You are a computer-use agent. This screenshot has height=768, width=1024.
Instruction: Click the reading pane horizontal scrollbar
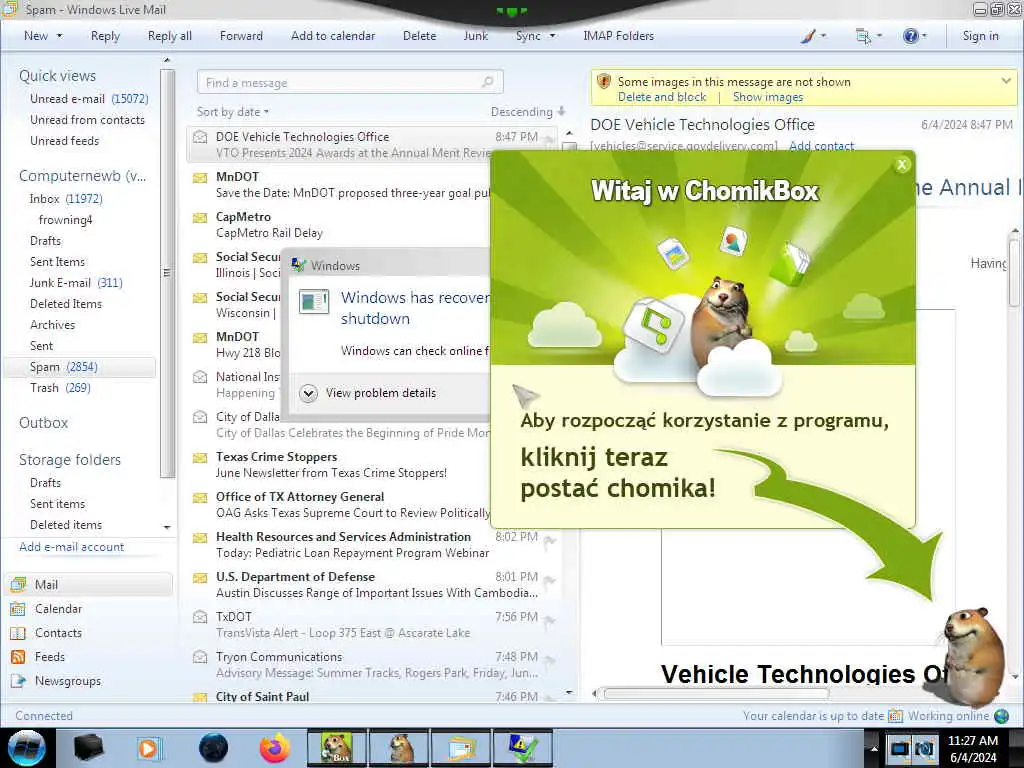pyautogui.click(x=716, y=694)
